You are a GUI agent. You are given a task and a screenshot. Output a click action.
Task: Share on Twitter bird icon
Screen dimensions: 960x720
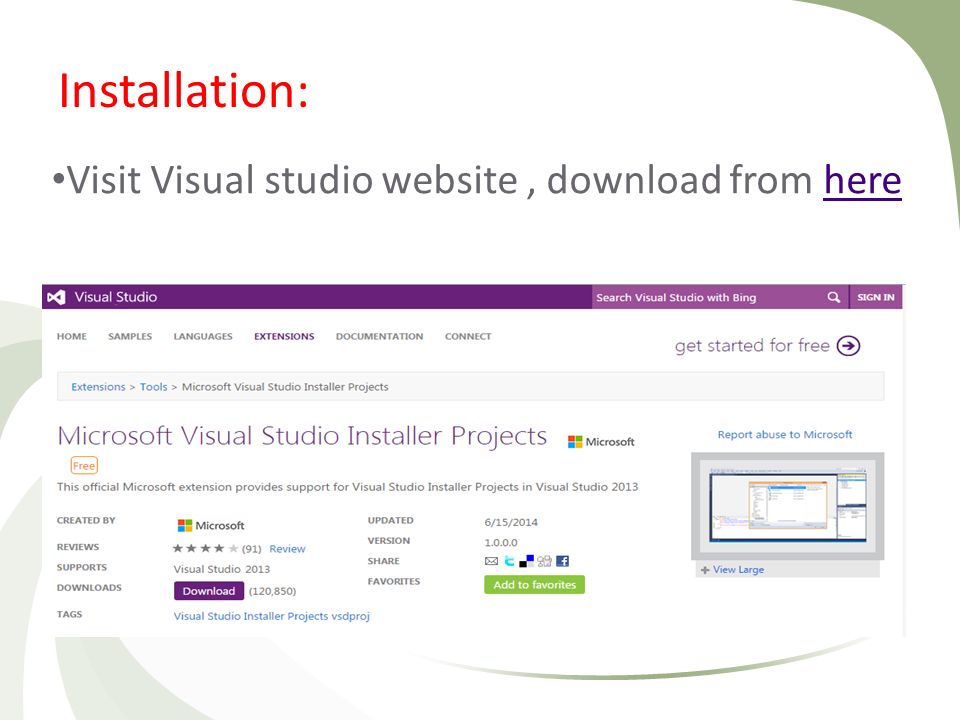[509, 561]
